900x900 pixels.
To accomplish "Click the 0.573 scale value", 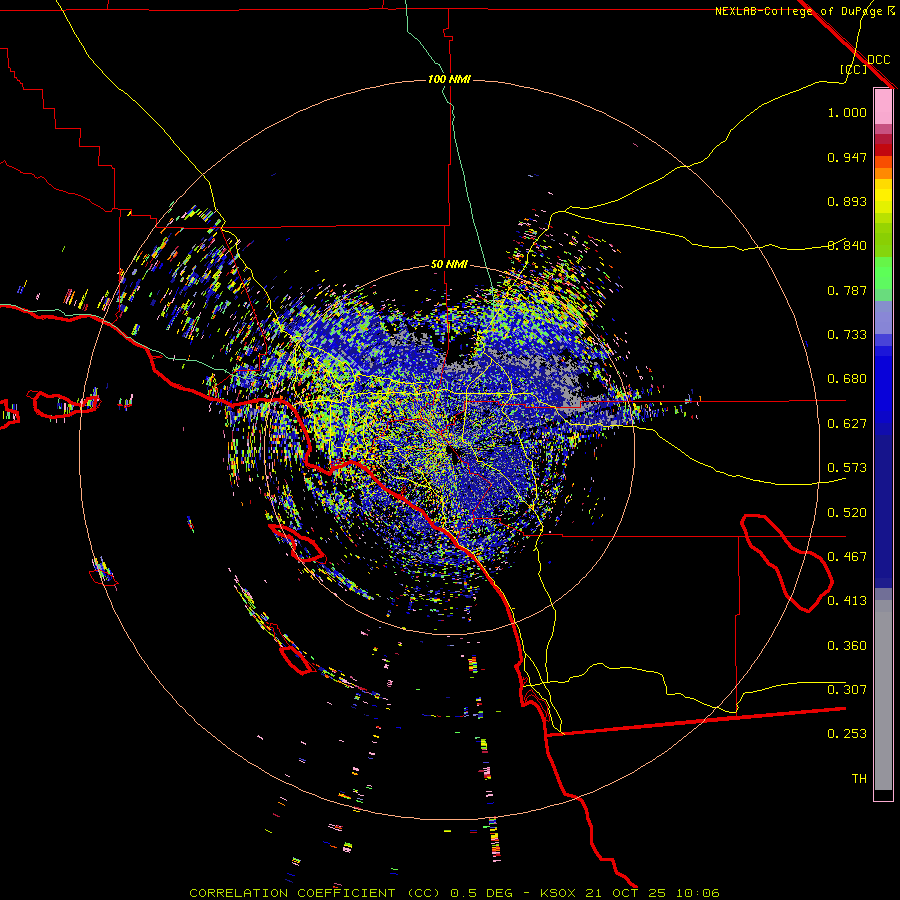I will (x=847, y=468).
